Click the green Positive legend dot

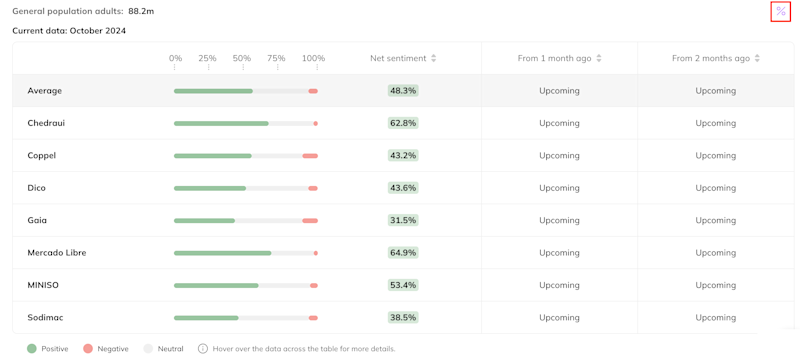tap(32, 349)
